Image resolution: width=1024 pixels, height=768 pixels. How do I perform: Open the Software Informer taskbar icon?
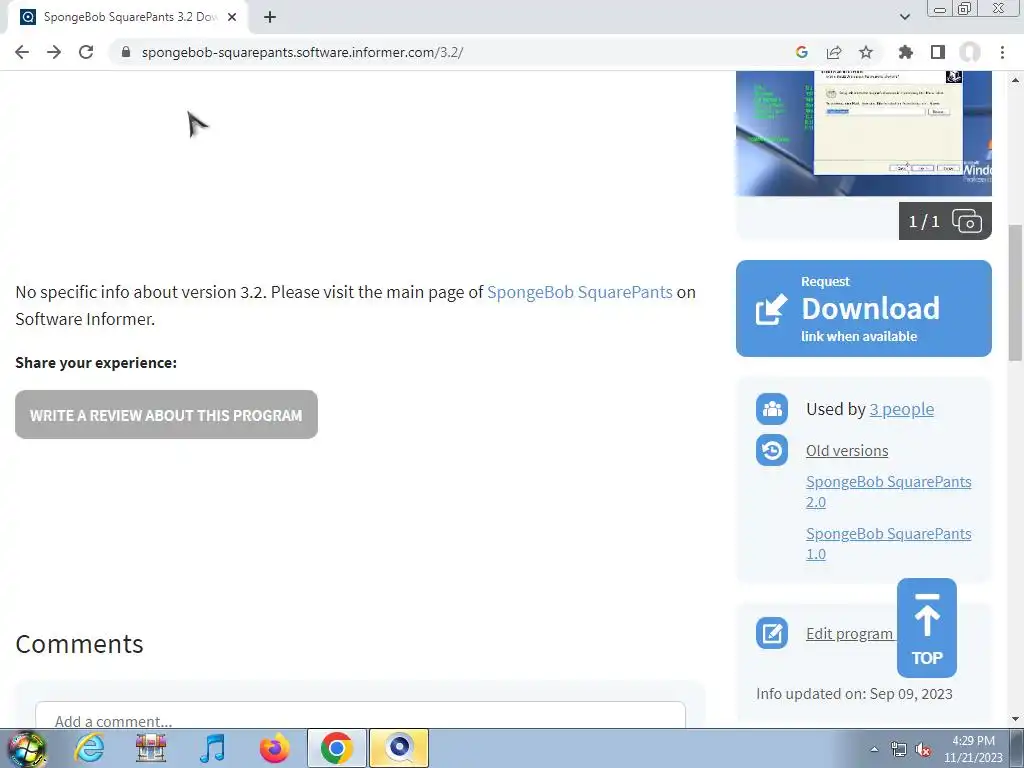(x=399, y=748)
